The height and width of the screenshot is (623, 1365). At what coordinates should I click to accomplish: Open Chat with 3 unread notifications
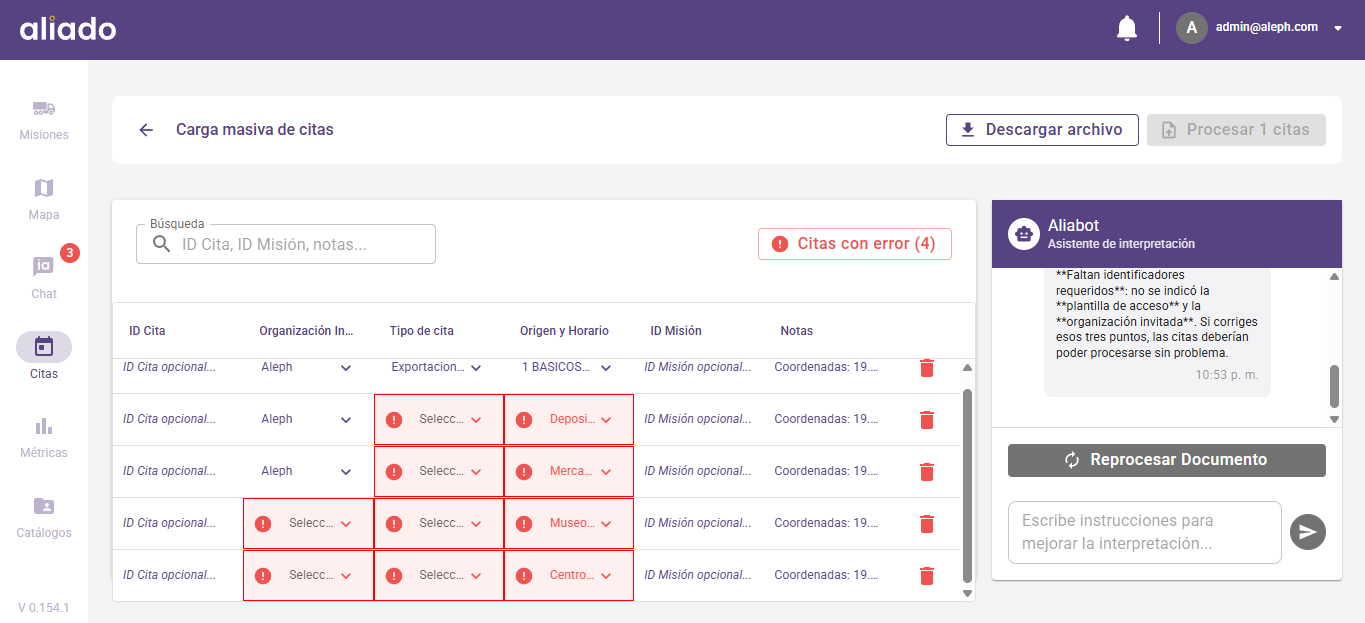click(x=44, y=277)
